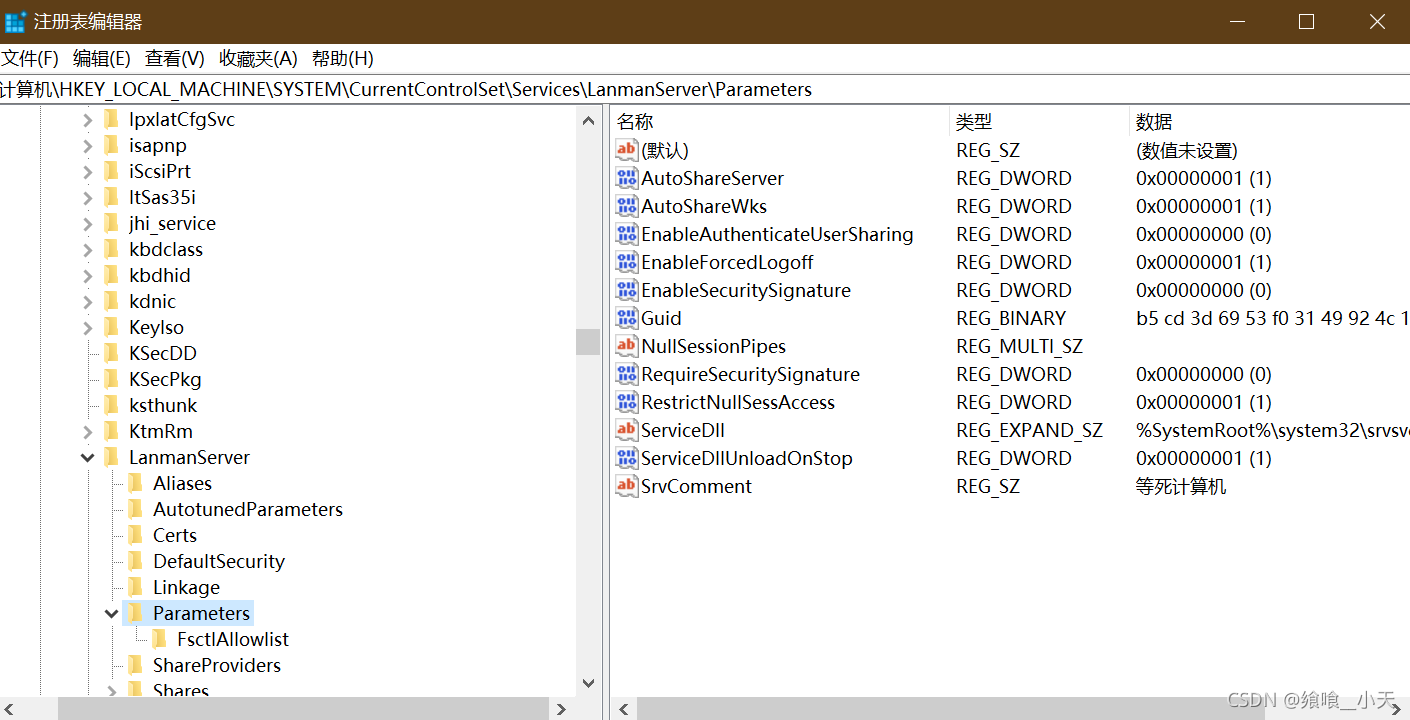Click the string icon beside (默认)
The image size is (1410, 720).
point(627,150)
